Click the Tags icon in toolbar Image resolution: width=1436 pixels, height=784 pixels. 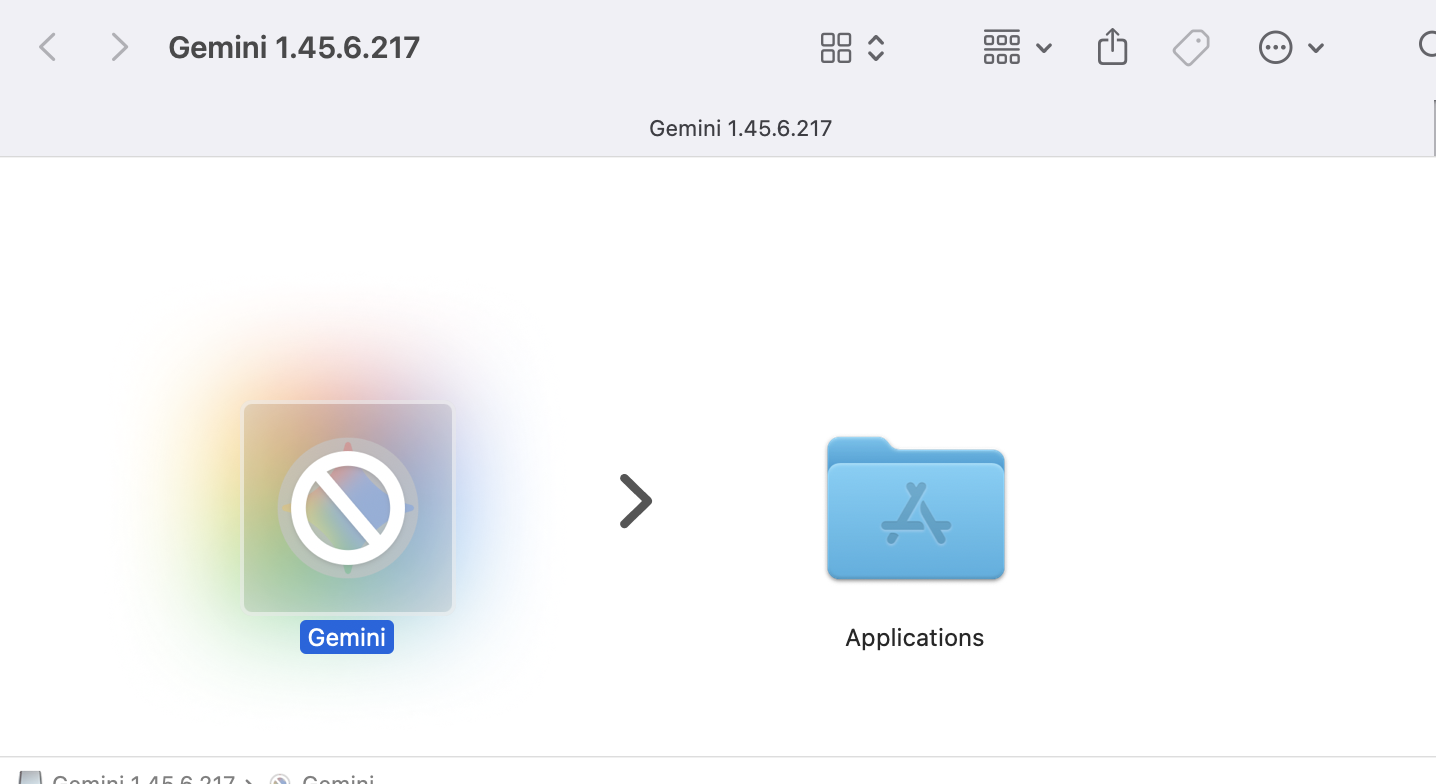pyautogui.click(x=1191, y=47)
